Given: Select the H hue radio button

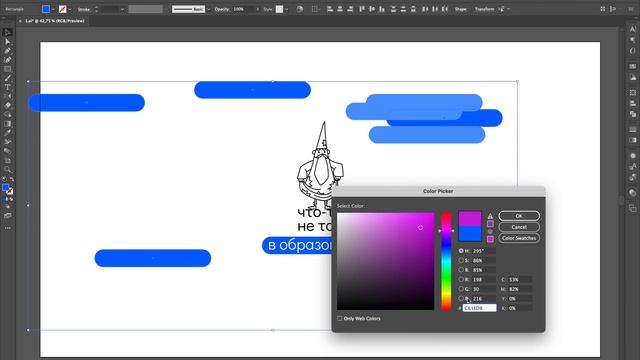Looking at the screenshot, I should tap(461, 251).
